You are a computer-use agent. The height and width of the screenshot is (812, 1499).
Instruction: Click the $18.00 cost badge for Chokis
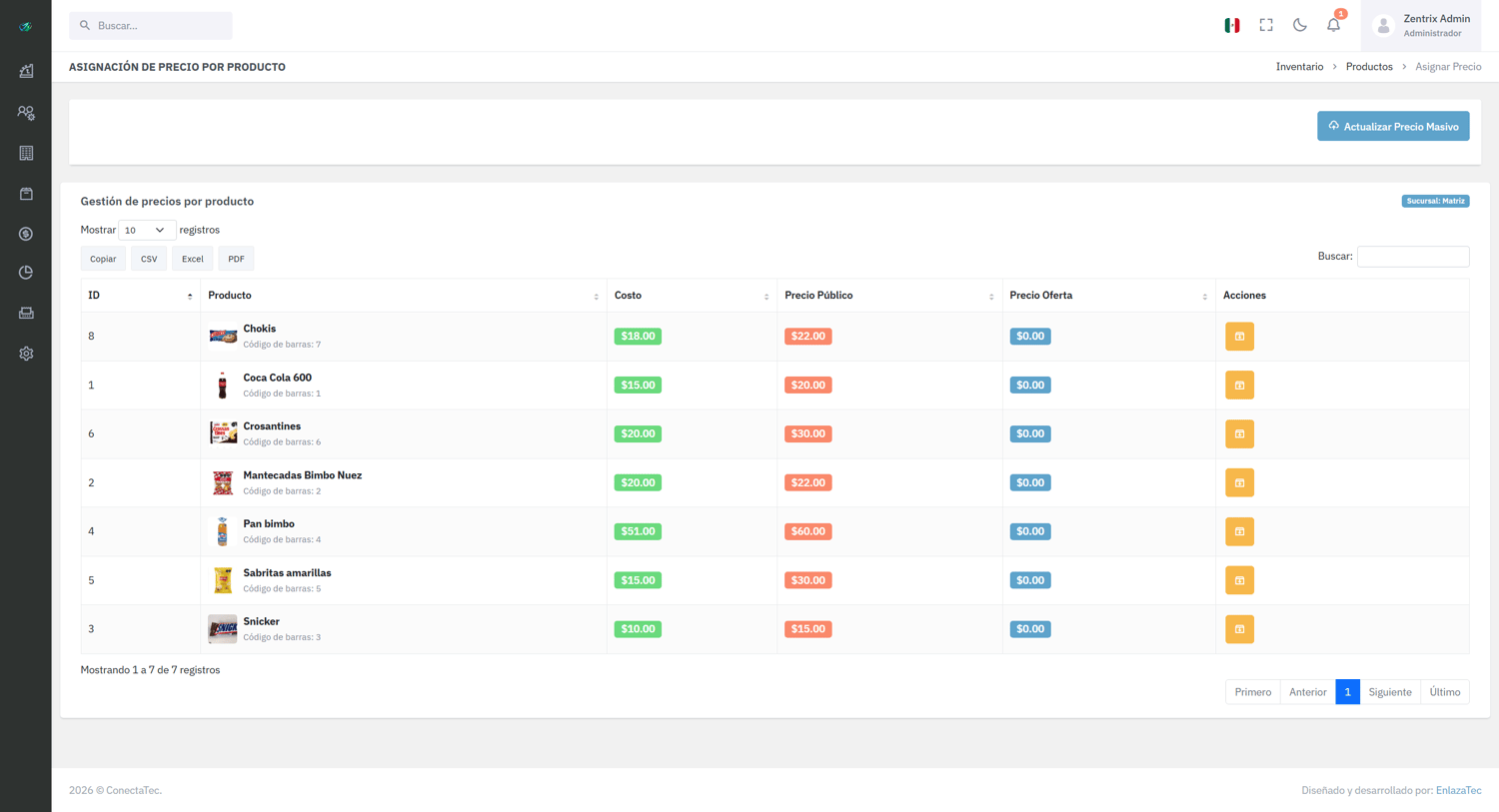(x=638, y=337)
